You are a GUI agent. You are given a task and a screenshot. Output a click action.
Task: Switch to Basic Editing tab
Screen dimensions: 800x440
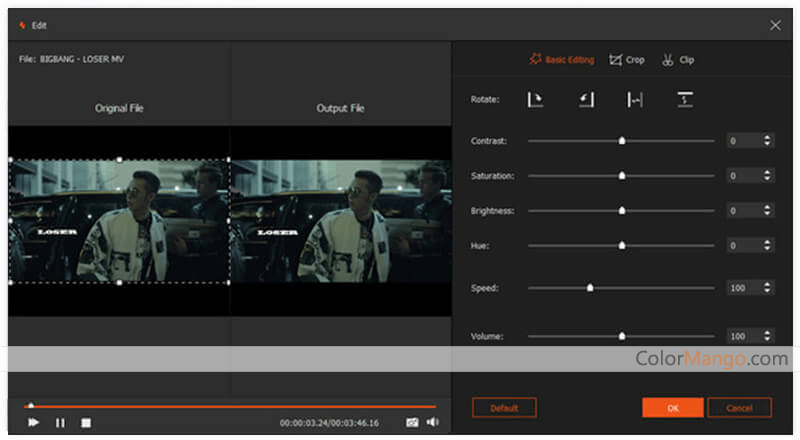(562, 60)
